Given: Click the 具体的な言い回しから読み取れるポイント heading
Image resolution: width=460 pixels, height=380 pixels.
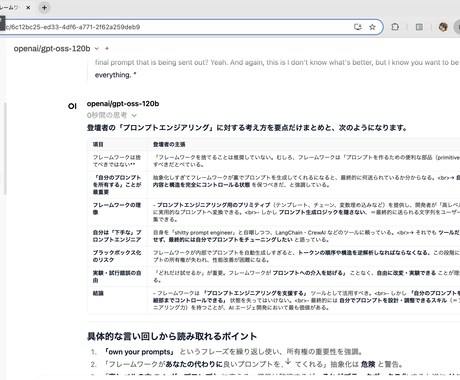Looking at the screenshot, I should [172, 336].
